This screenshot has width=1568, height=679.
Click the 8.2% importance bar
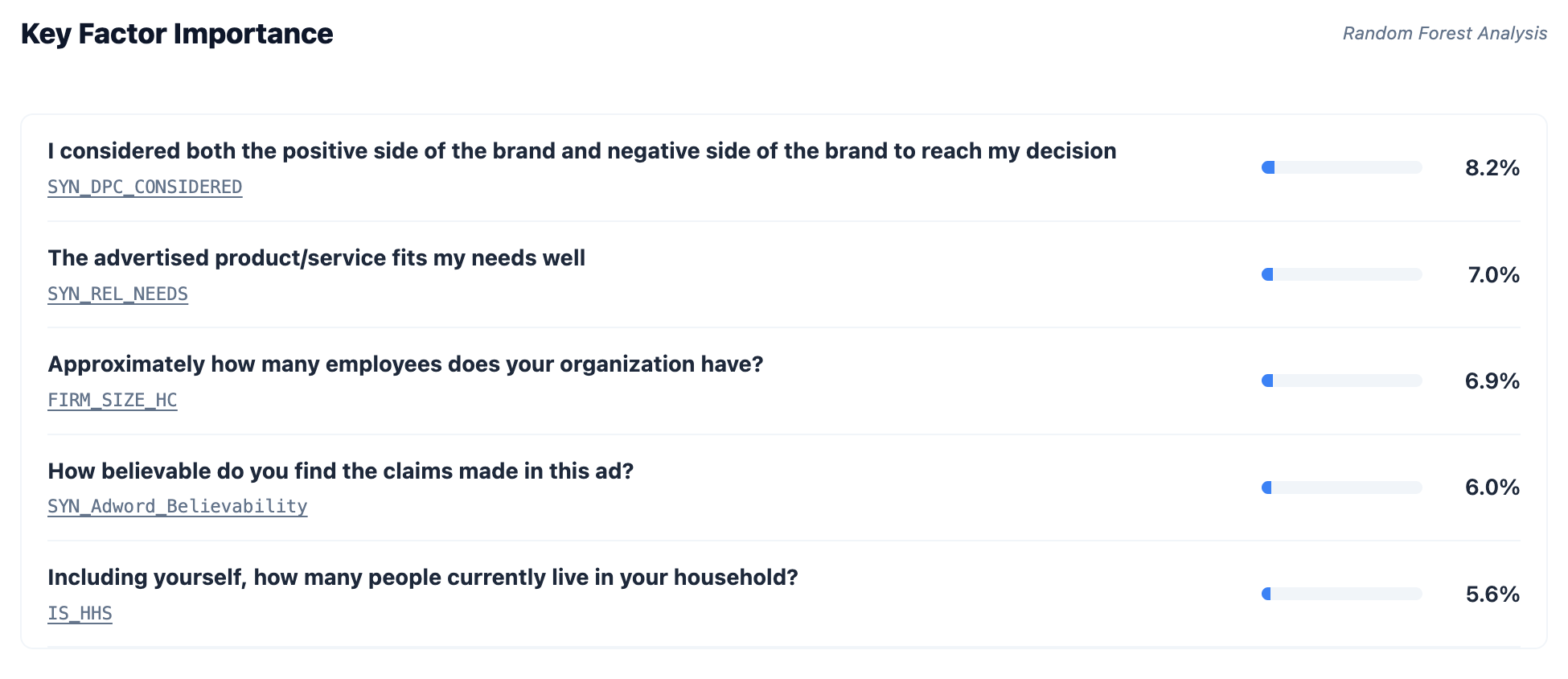[1341, 167]
